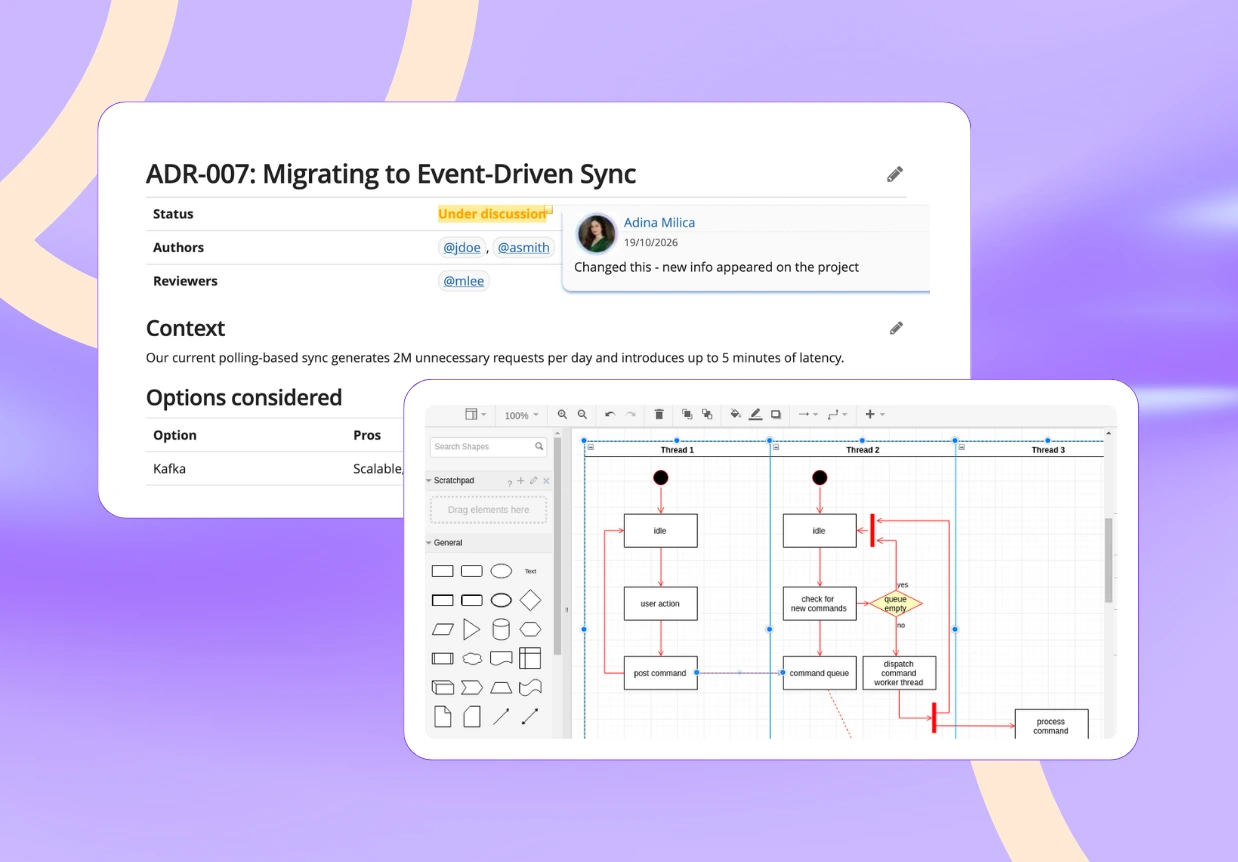Edit the Scratchpad with pencil icon
1238x862 pixels.
(x=533, y=481)
